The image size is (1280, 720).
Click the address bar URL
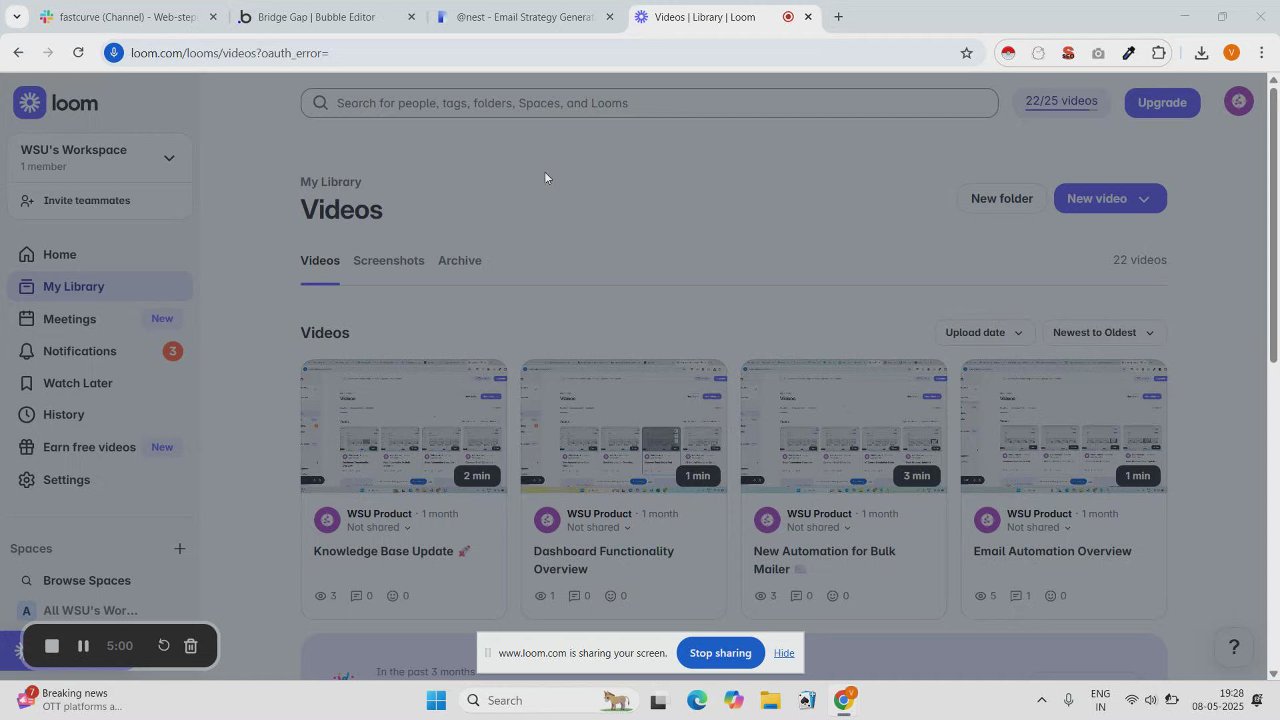point(229,53)
